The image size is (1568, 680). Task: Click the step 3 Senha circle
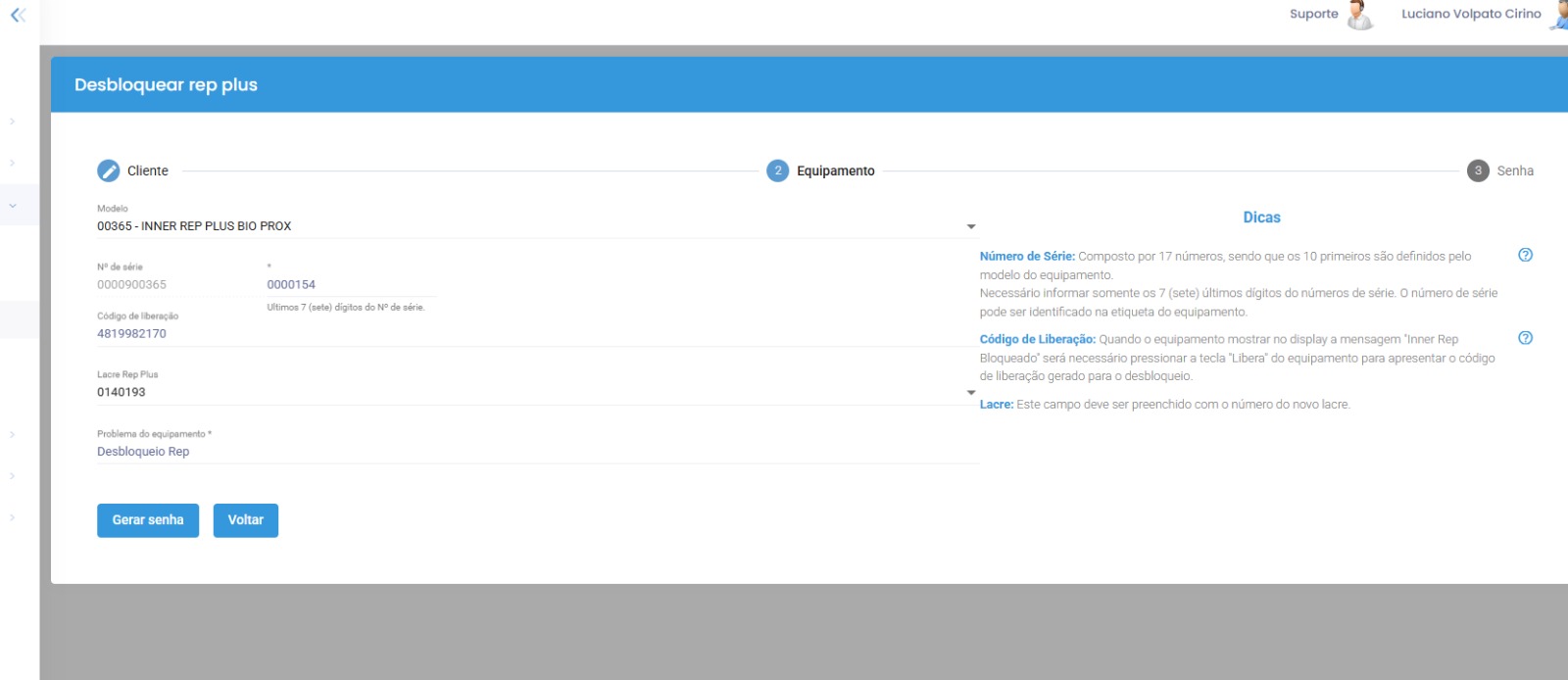click(1478, 170)
